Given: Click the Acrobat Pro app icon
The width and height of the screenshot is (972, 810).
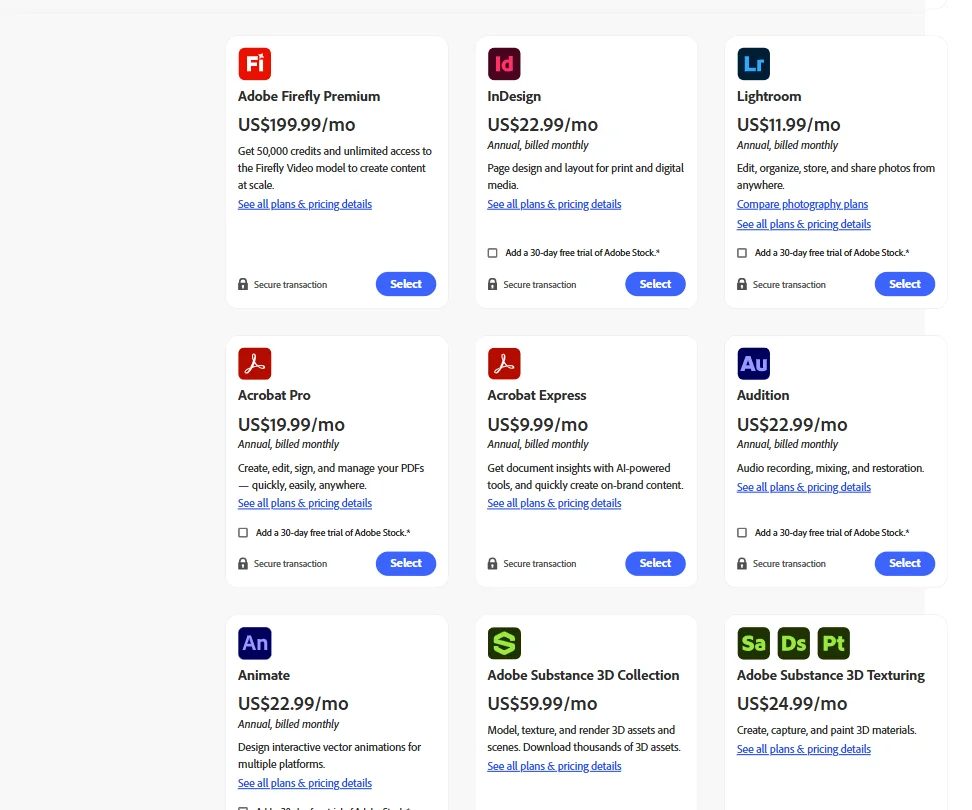Looking at the screenshot, I should click(255, 363).
